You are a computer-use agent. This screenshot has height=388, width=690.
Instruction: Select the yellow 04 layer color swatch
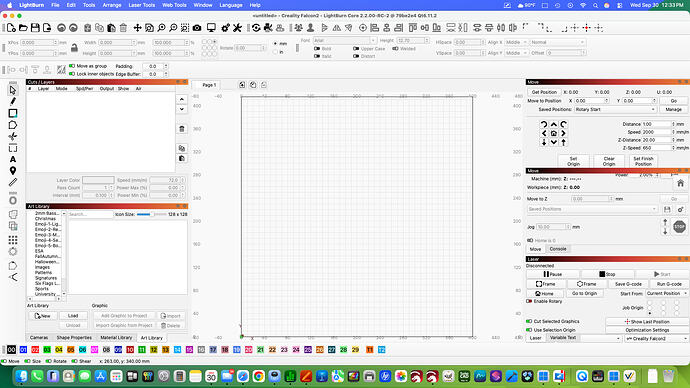click(x=59, y=350)
